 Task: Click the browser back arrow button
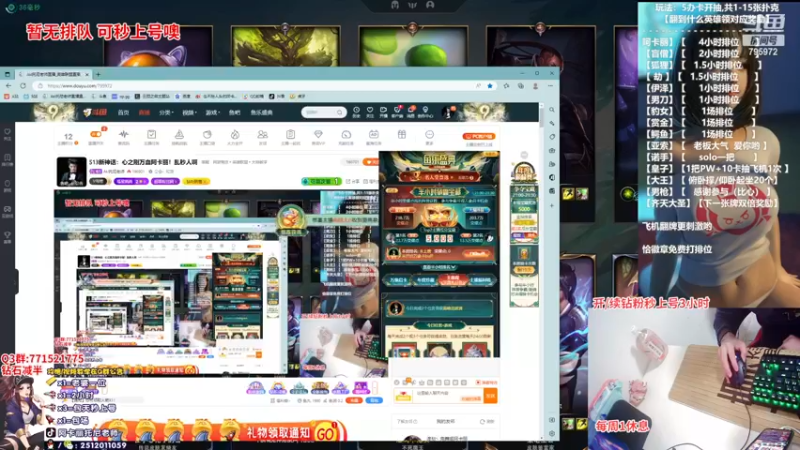coord(9,86)
